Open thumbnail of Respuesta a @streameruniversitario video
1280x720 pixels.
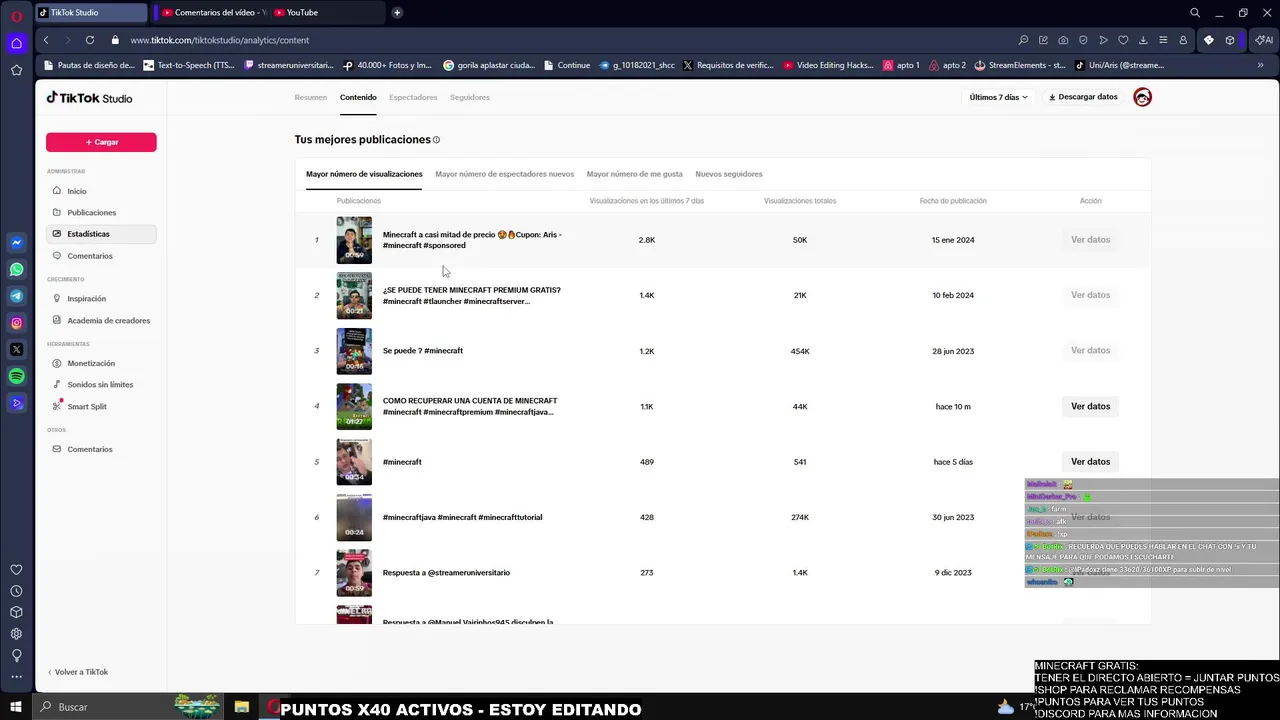(354, 572)
